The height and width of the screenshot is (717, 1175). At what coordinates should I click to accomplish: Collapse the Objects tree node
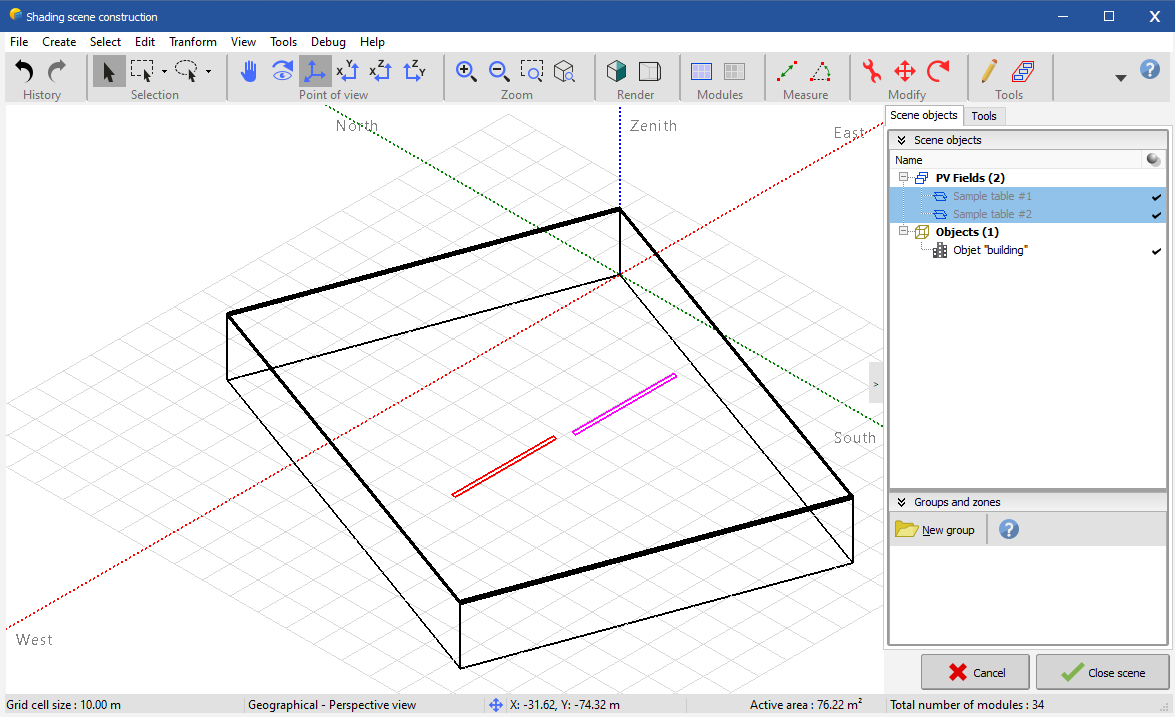tap(903, 232)
